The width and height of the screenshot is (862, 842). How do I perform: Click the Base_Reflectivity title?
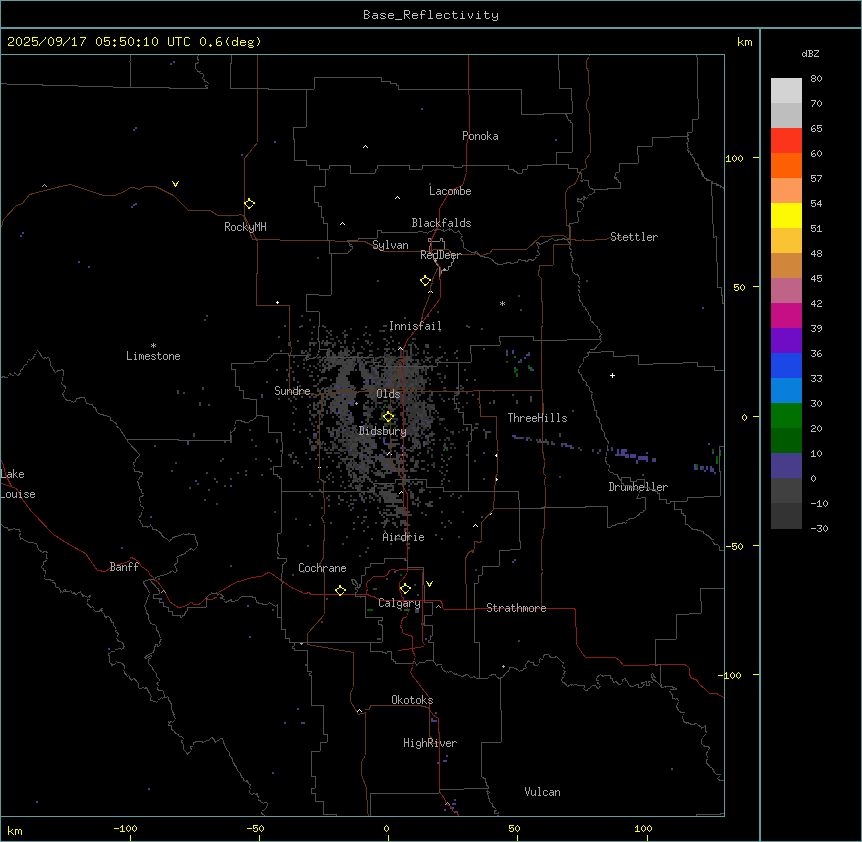(x=430, y=15)
